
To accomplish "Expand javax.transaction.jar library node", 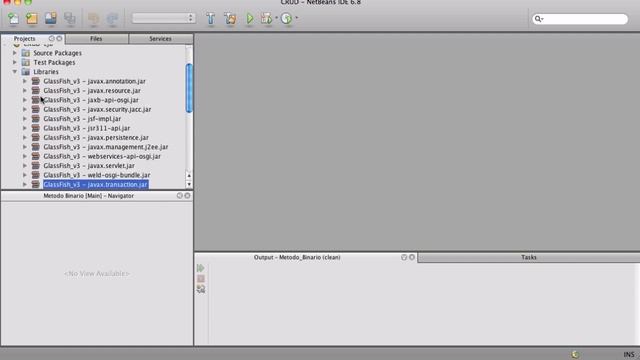I will [24, 184].
